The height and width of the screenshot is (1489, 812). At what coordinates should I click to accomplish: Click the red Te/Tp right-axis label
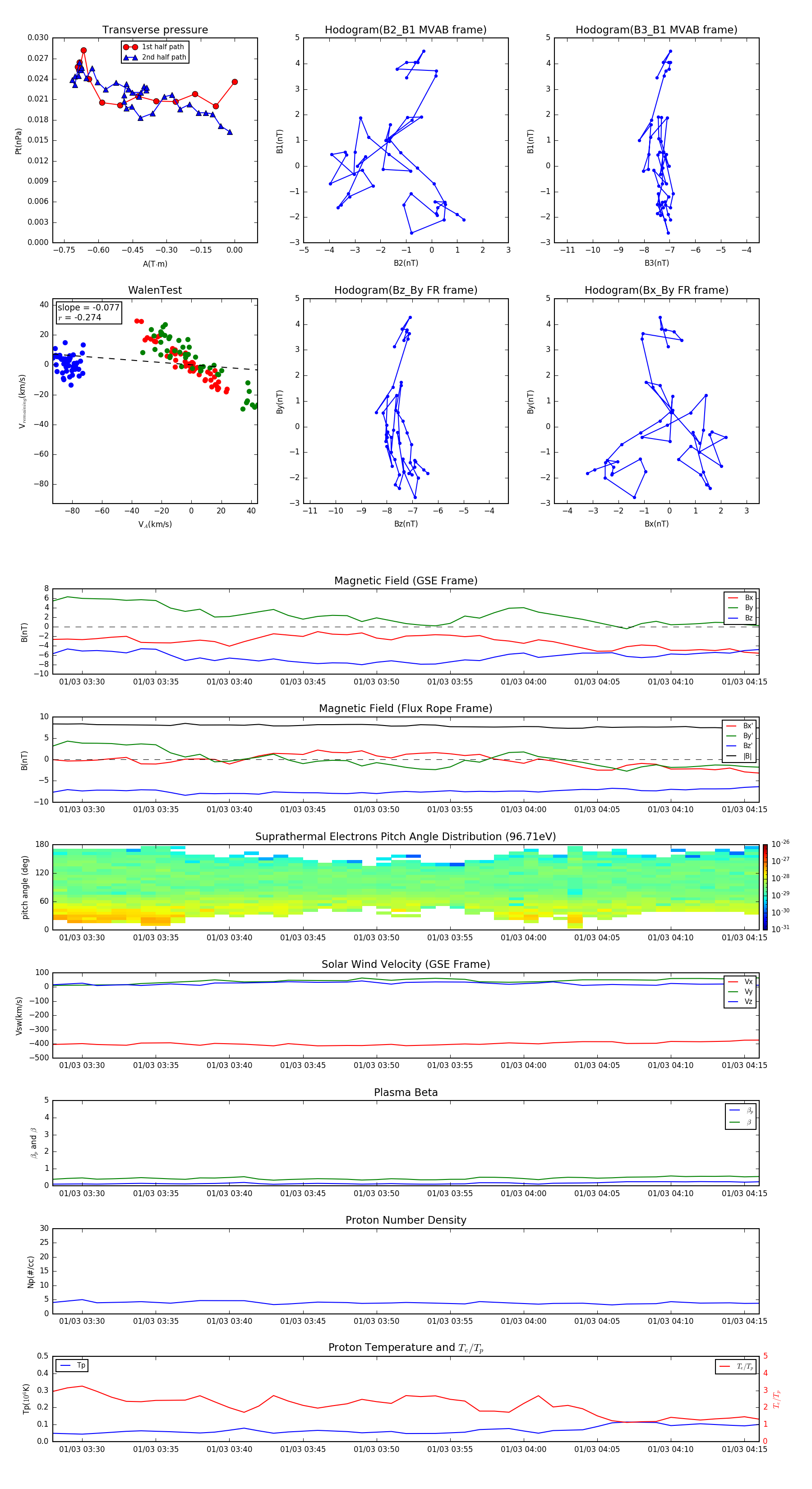tap(777, 1399)
